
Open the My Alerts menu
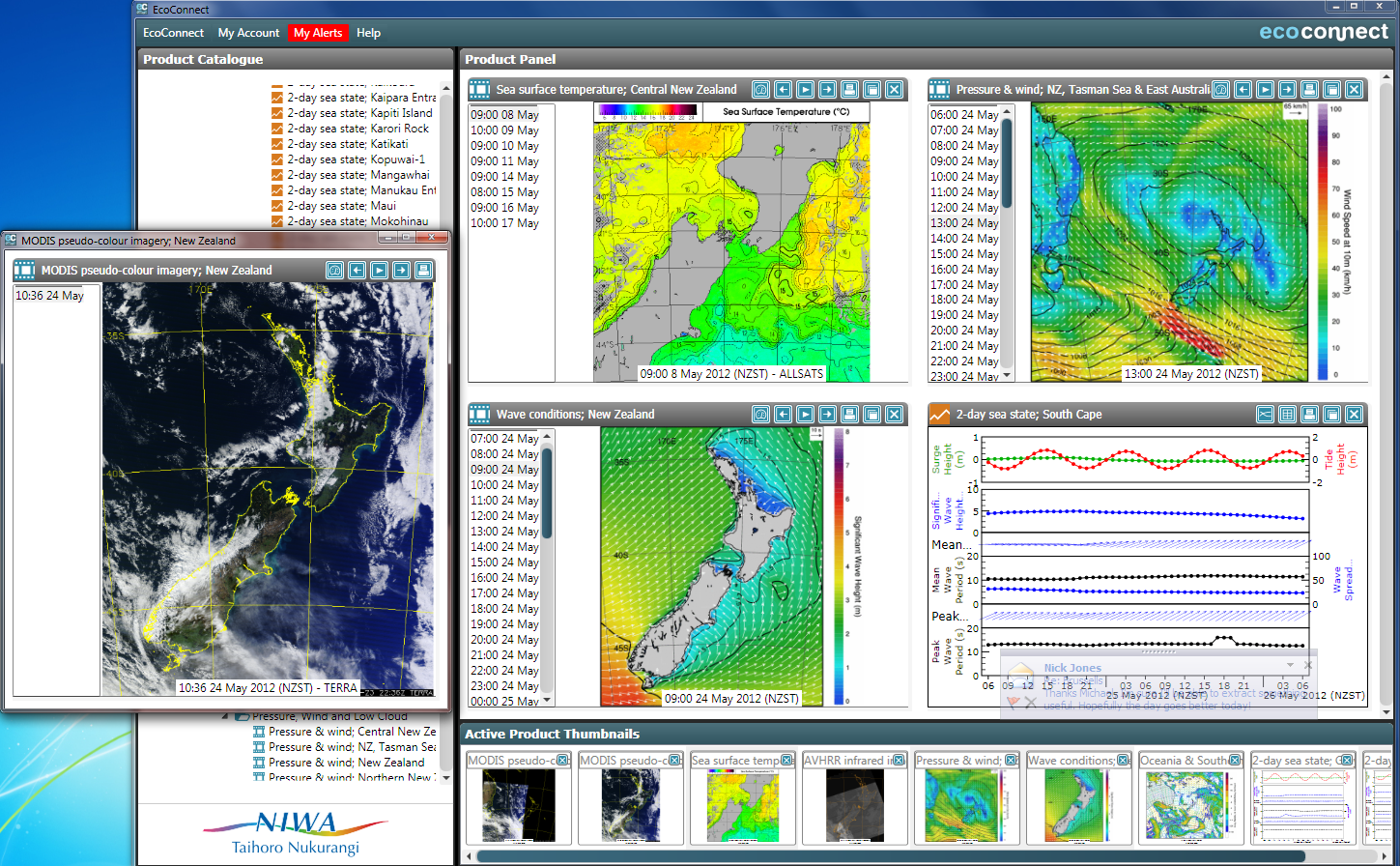(x=318, y=33)
